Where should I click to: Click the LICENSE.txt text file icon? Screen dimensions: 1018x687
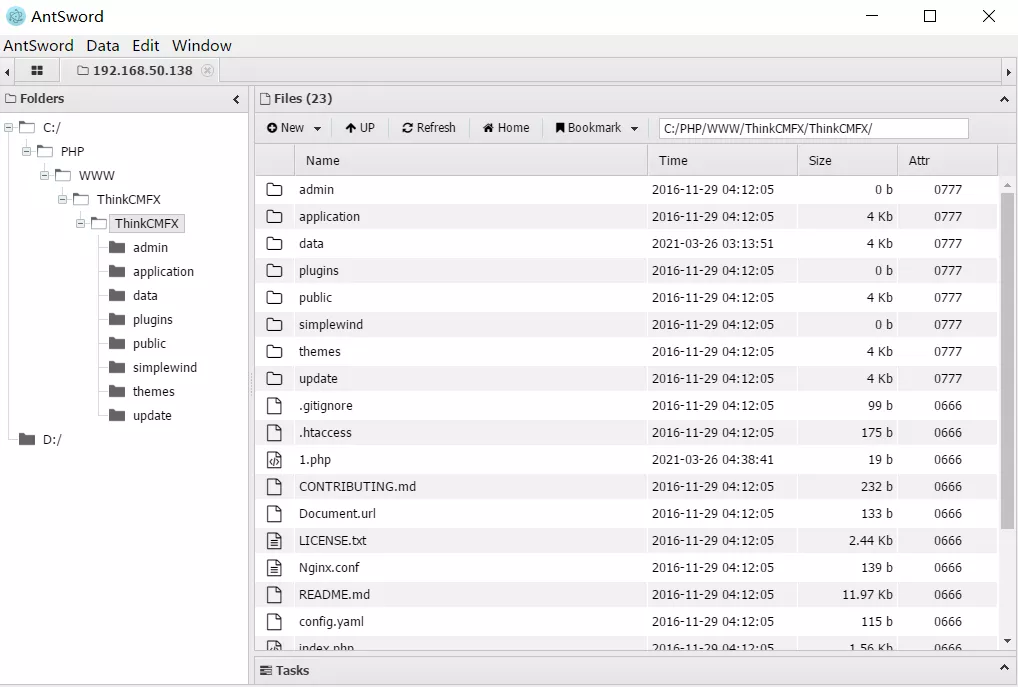click(275, 541)
